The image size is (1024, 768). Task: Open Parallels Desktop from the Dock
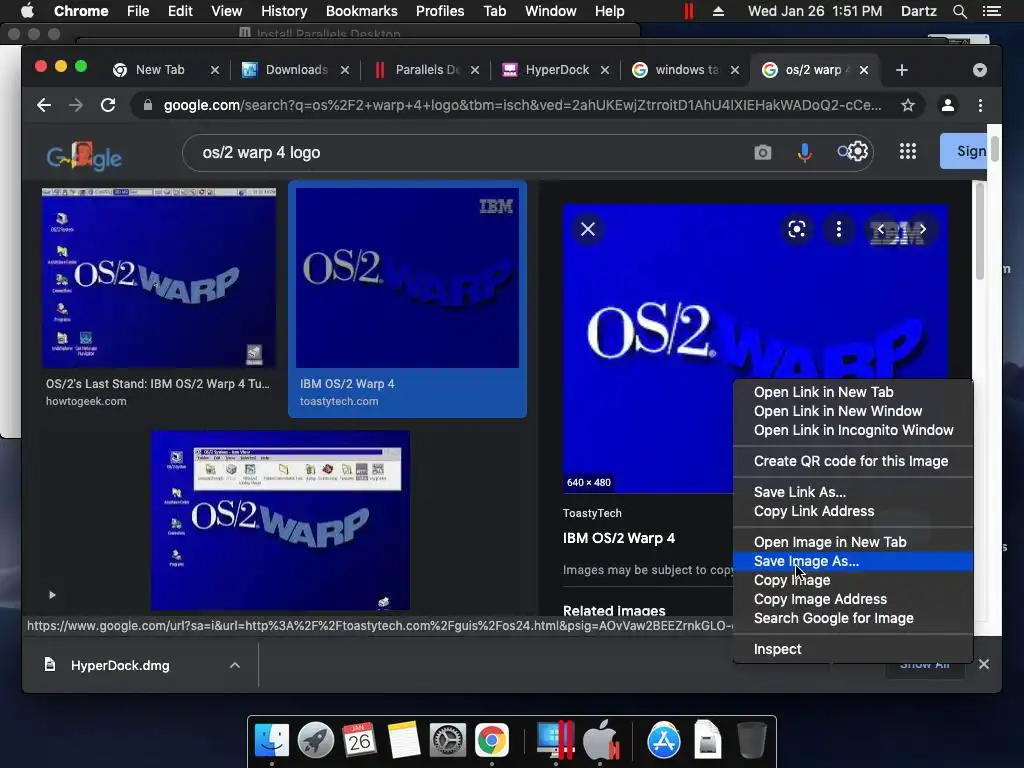tap(555, 740)
